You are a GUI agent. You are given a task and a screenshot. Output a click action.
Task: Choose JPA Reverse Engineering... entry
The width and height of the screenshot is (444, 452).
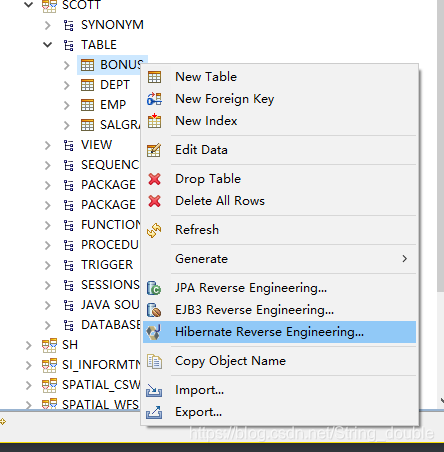279,288
